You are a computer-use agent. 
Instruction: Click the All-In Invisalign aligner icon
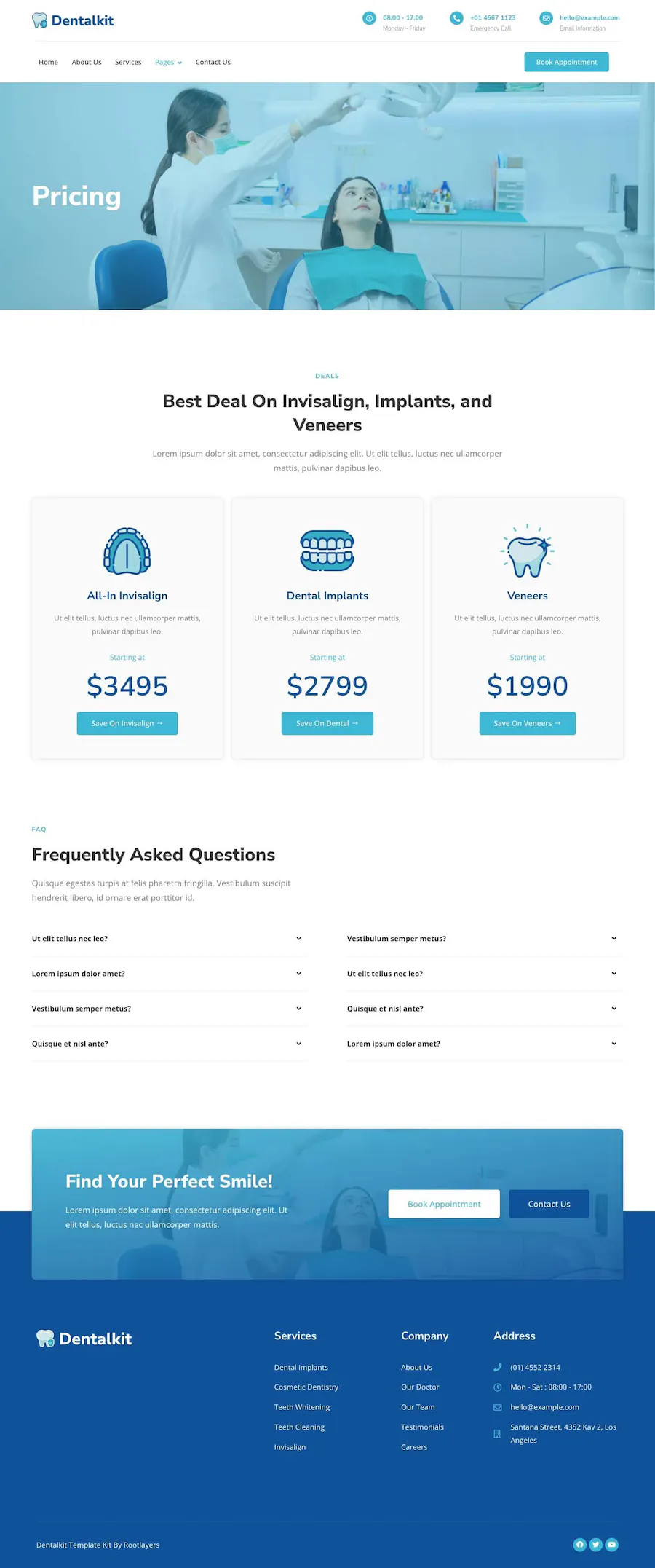(127, 551)
